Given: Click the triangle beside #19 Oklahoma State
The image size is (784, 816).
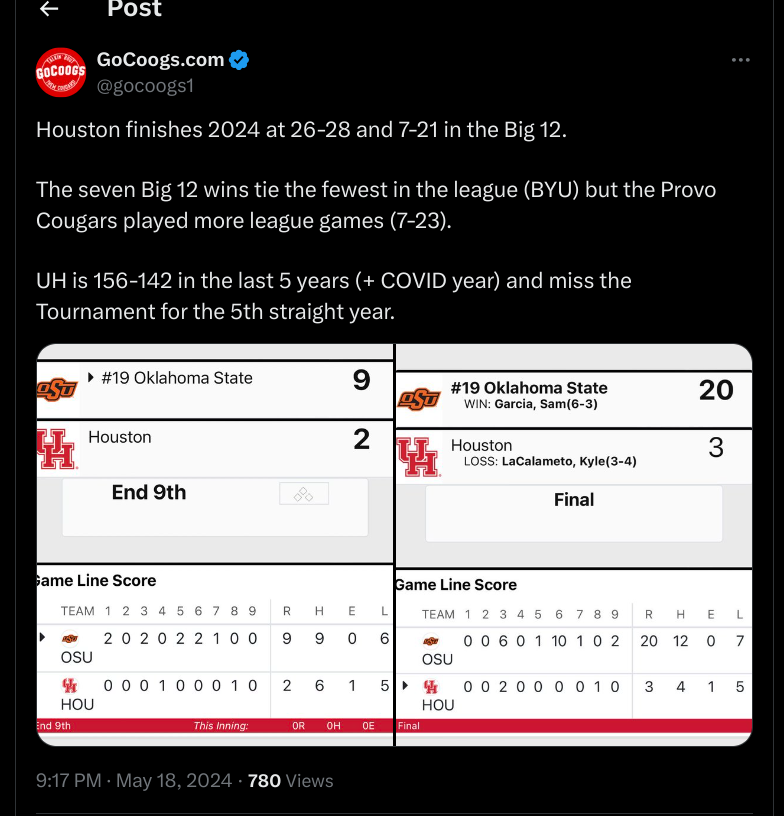Looking at the screenshot, I should 91,377.
